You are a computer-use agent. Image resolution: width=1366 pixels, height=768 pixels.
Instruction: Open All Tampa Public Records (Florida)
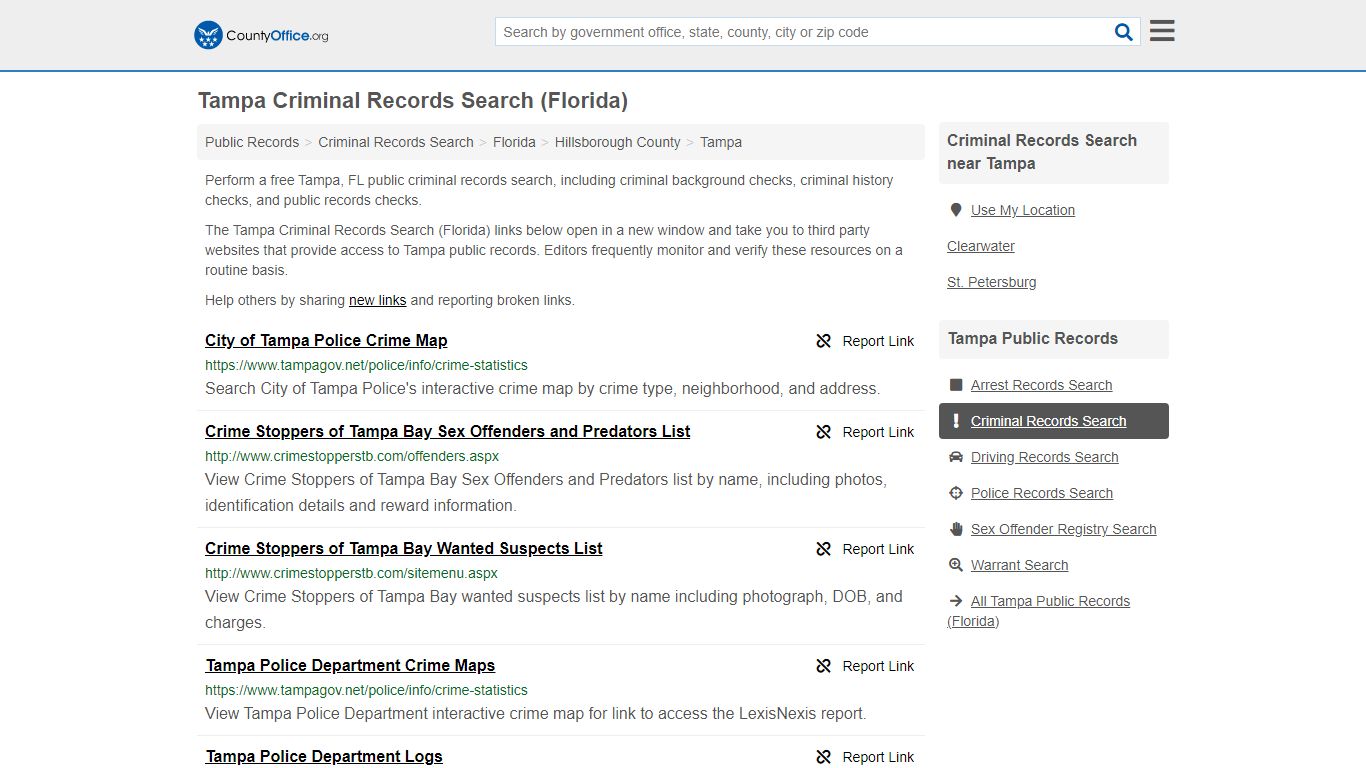coord(1039,611)
